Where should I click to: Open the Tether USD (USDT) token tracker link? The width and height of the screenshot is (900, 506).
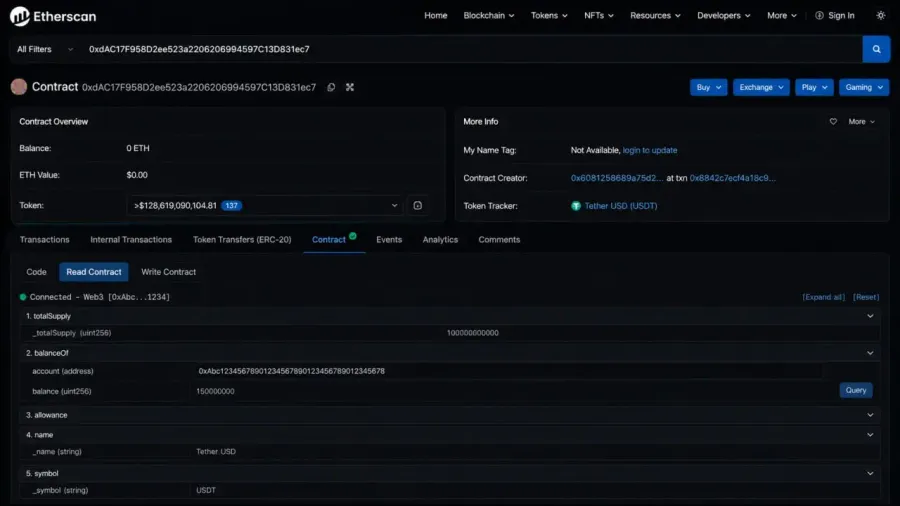pyautogui.click(x=620, y=206)
